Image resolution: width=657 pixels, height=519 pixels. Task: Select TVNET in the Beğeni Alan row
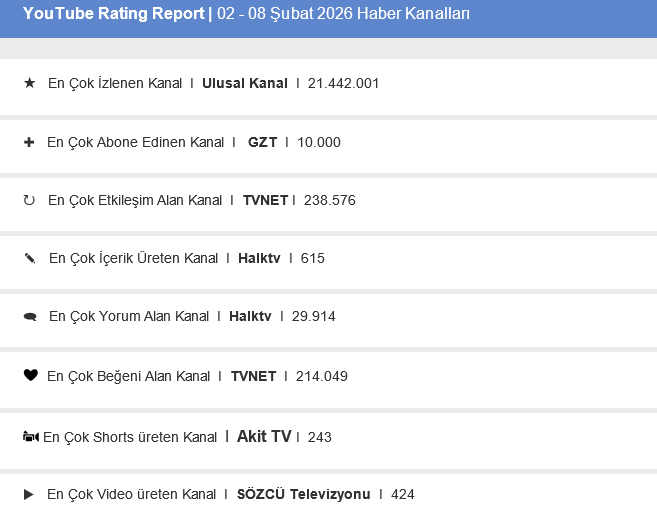(253, 376)
